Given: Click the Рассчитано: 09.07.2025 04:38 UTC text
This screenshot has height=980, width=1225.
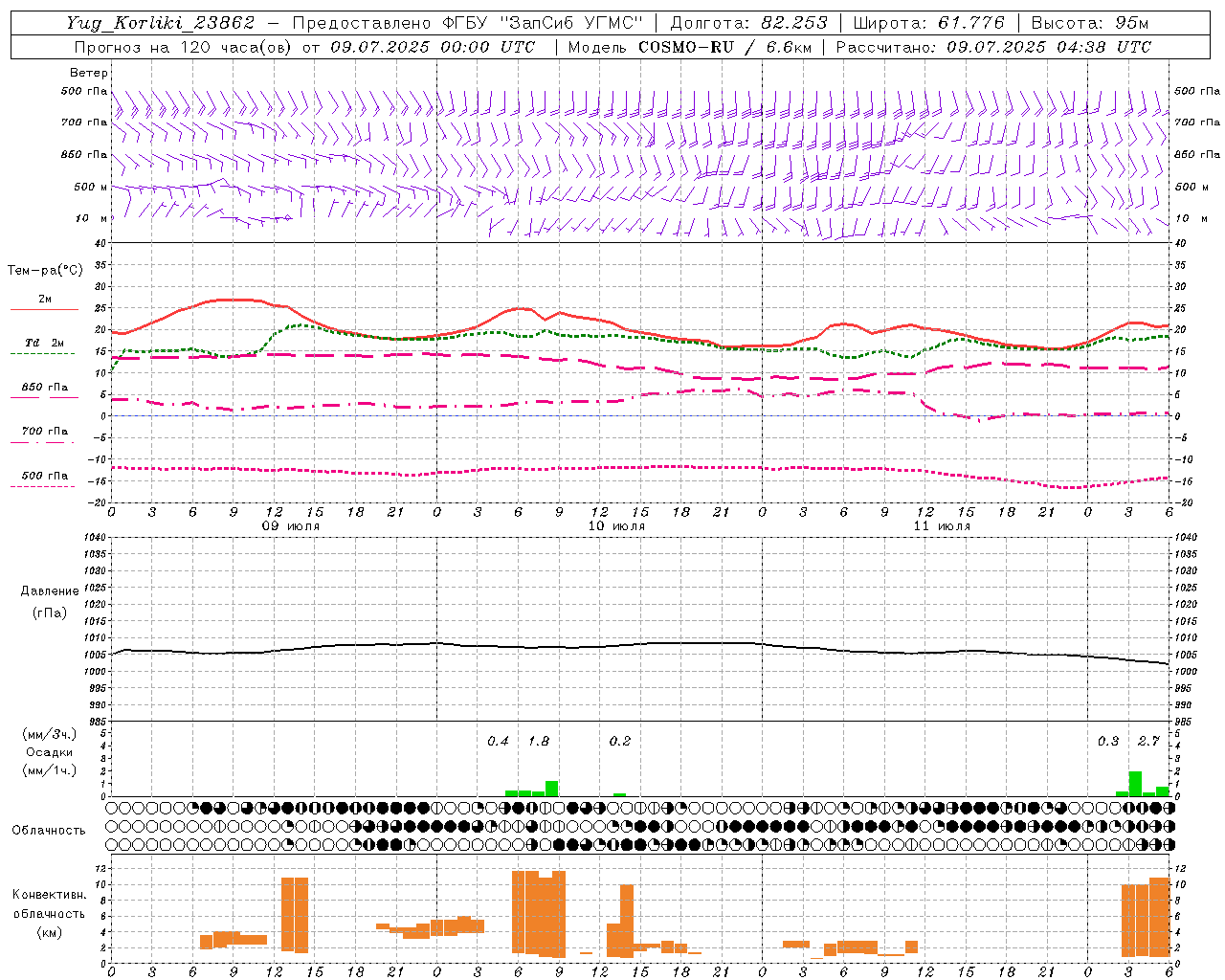Looking at the screenshot, I should point(993,47).
